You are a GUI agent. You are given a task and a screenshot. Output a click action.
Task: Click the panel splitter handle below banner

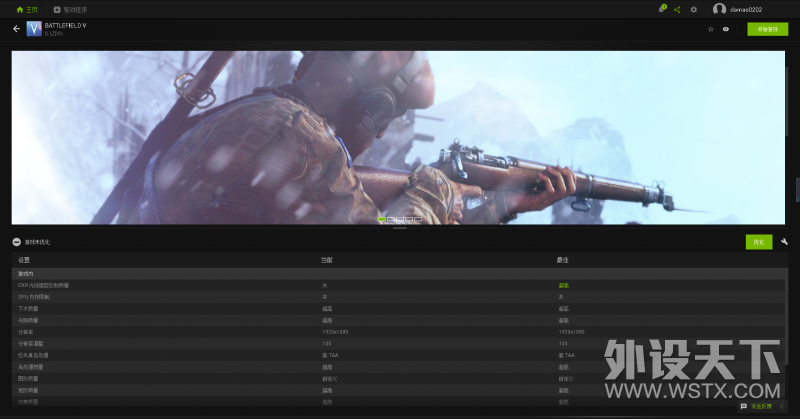[x=399, y=228]
